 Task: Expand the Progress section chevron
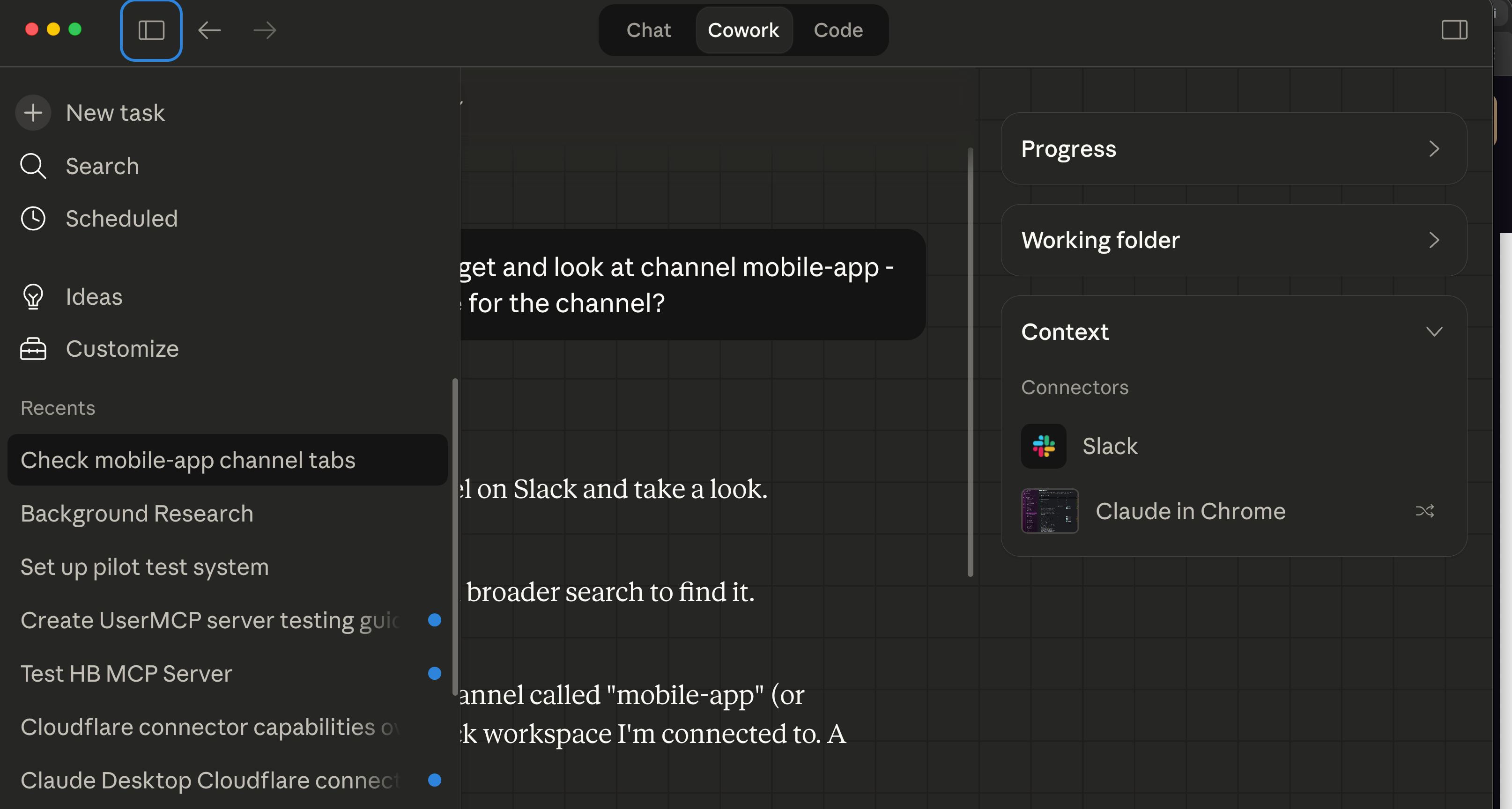pos(1434,149)
